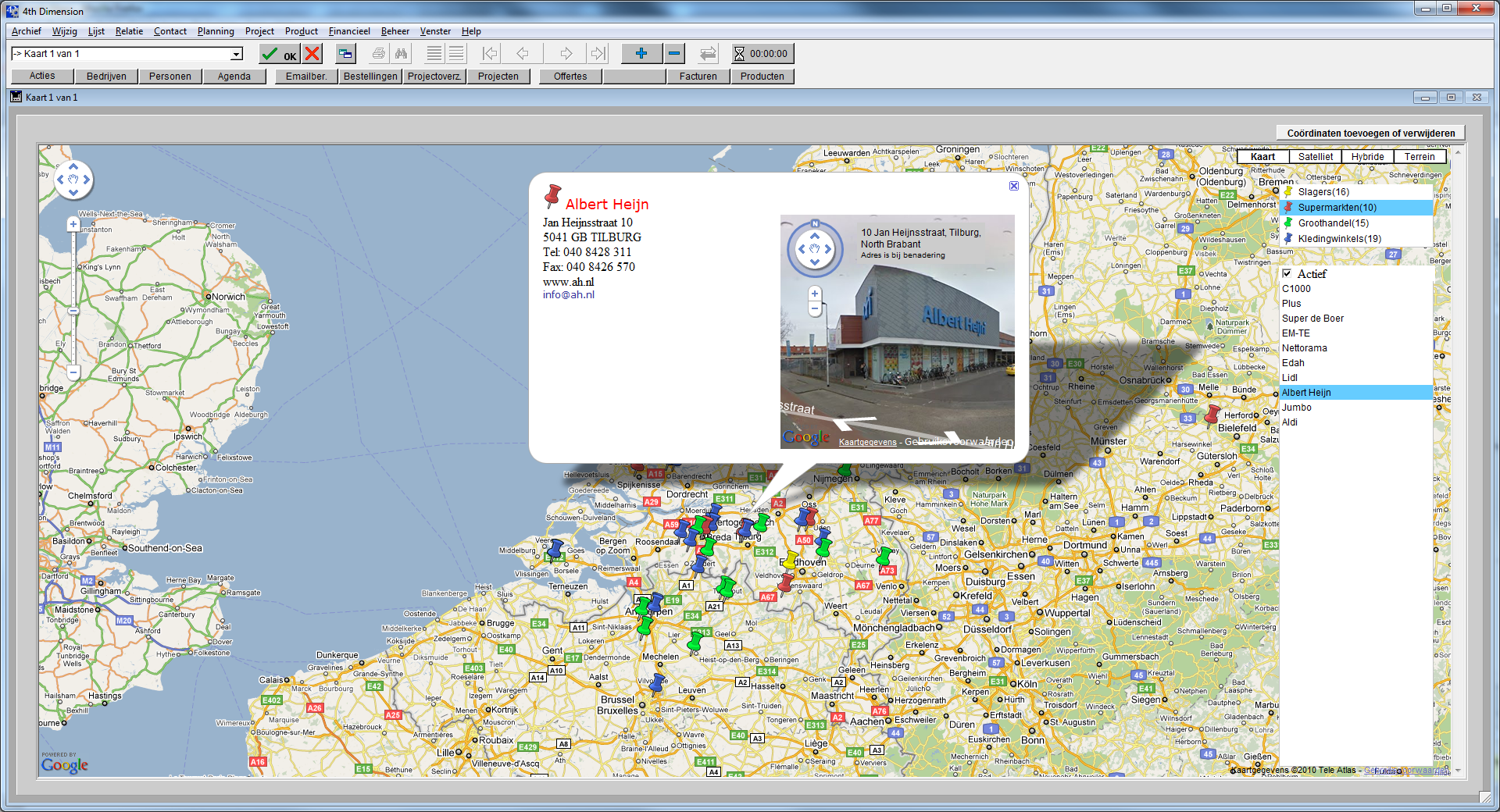This screenshot has width=1500, height=812.
Task: Go to last record arrow icon
Action: pos(598,54)
